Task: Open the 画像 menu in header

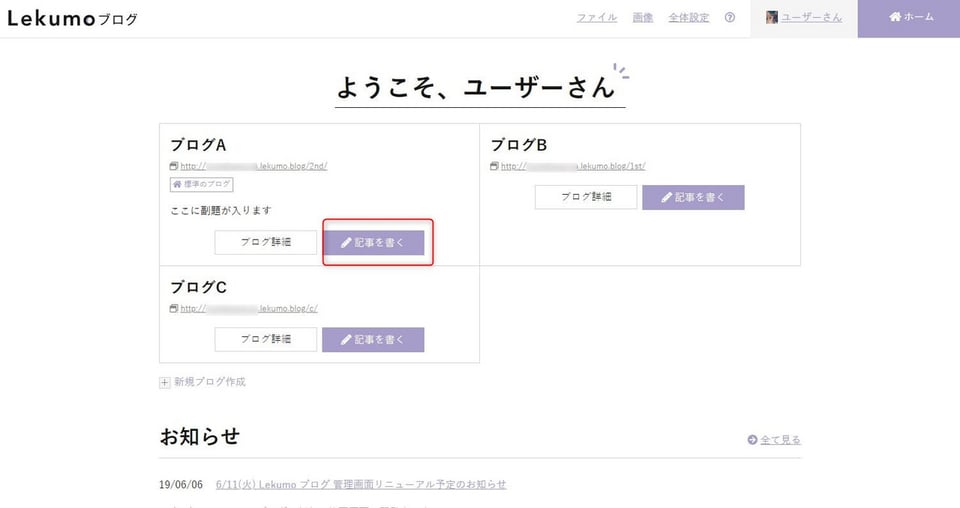Action: point(643,18)
